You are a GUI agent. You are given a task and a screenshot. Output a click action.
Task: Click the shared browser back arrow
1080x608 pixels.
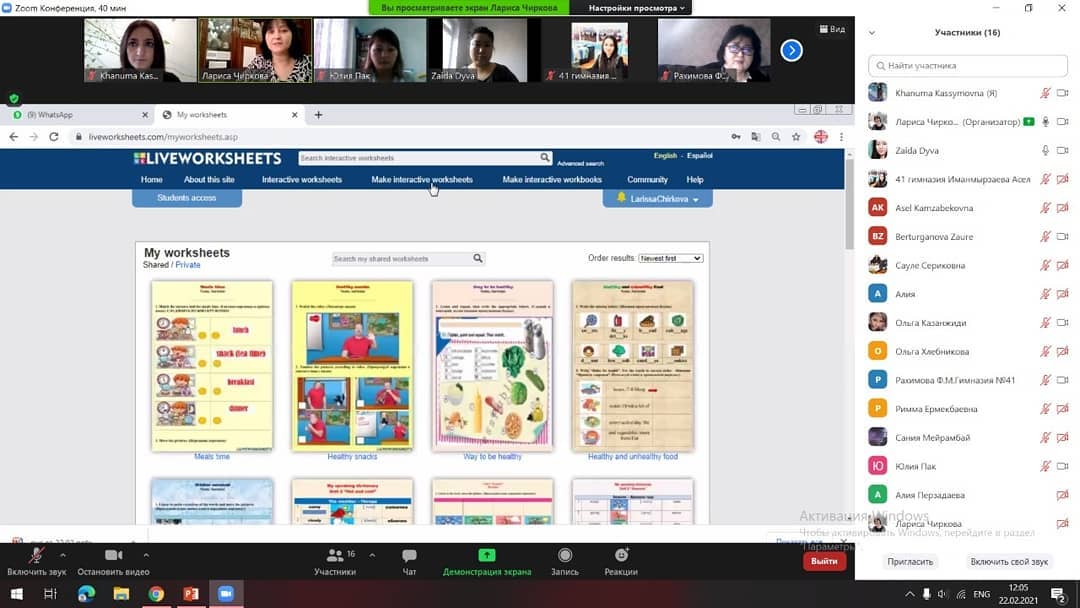tap(14, 137)
